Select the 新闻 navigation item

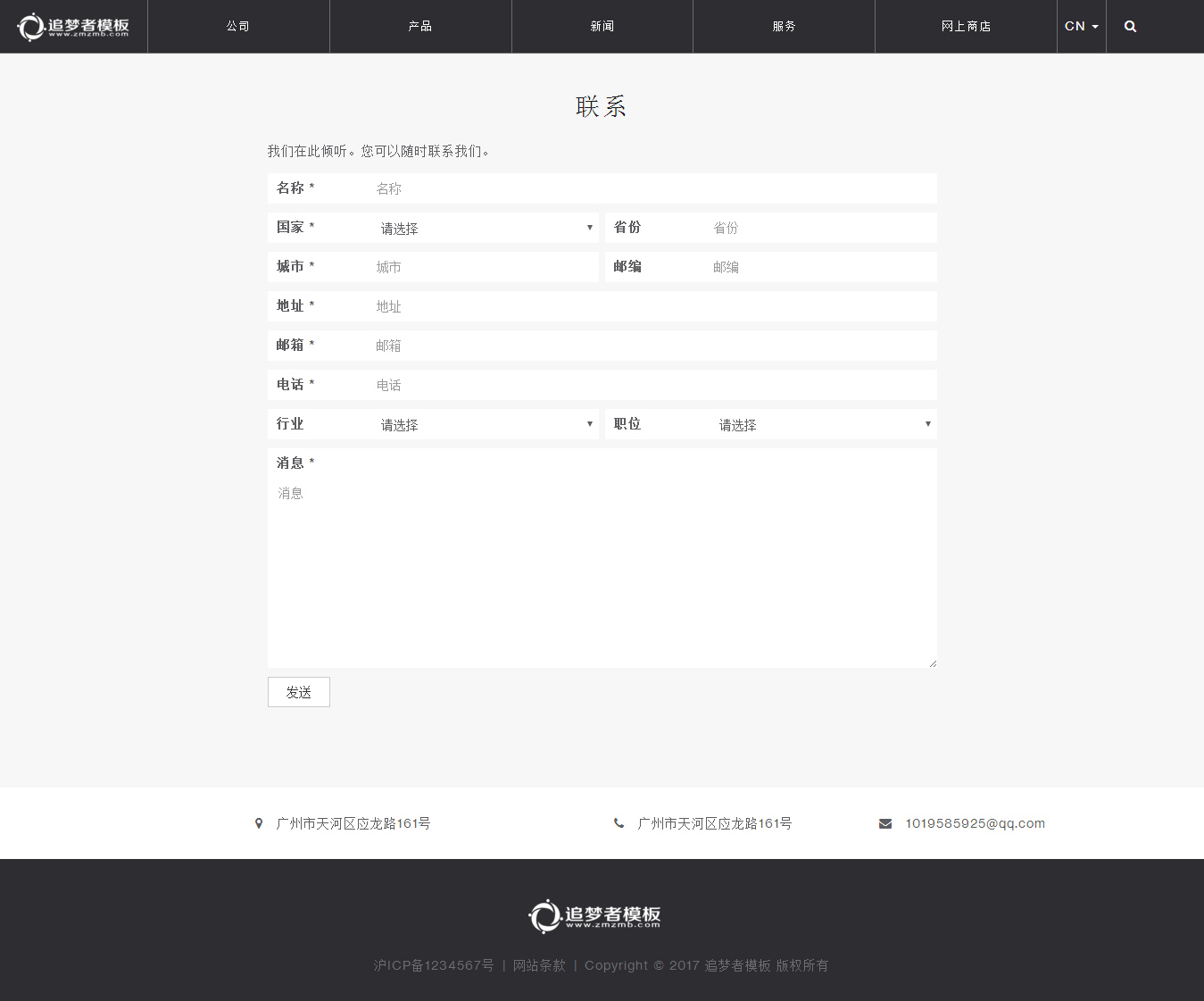(x=602, y=27)
